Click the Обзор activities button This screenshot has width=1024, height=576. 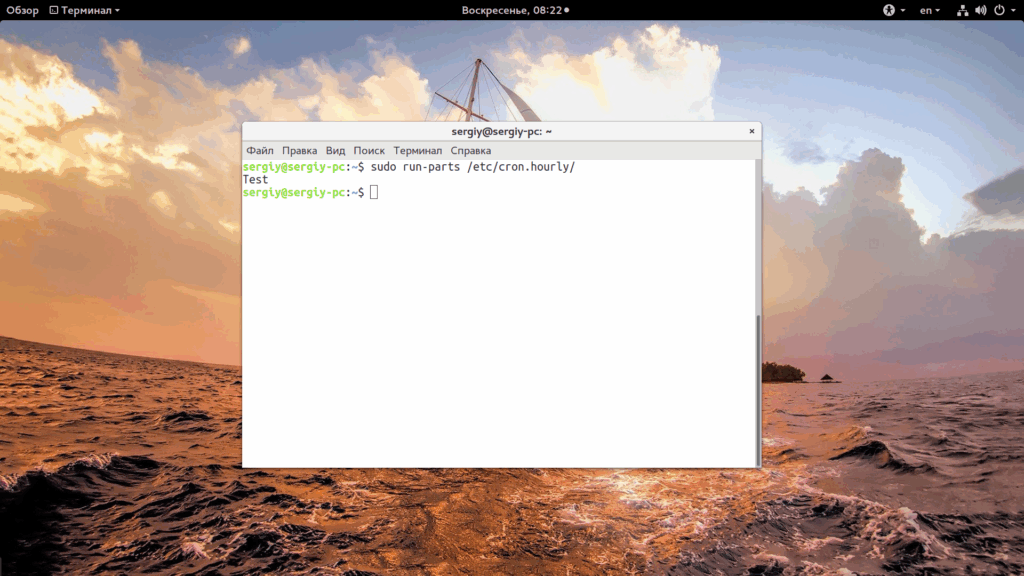click(22, 10)
